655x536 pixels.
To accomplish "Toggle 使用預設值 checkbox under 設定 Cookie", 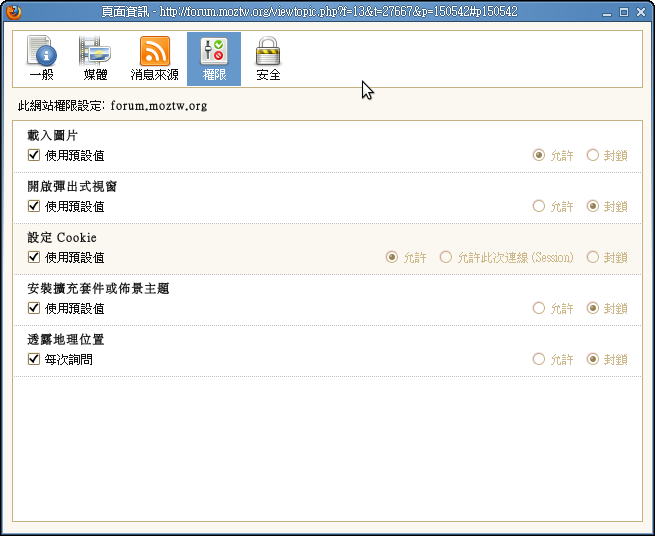I will [x=34, y=257].
